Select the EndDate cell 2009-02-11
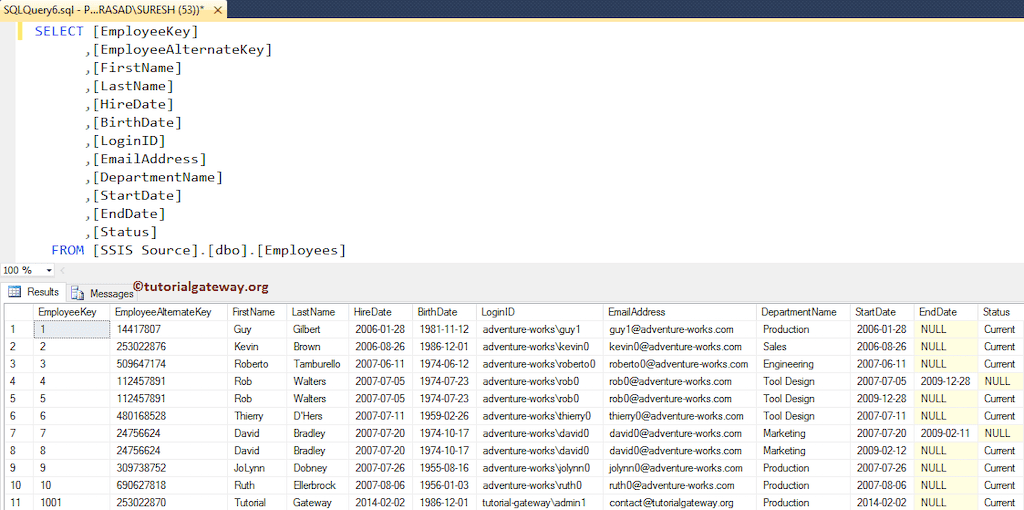The width and height of the screenshot is (1024, 510). 946,433
